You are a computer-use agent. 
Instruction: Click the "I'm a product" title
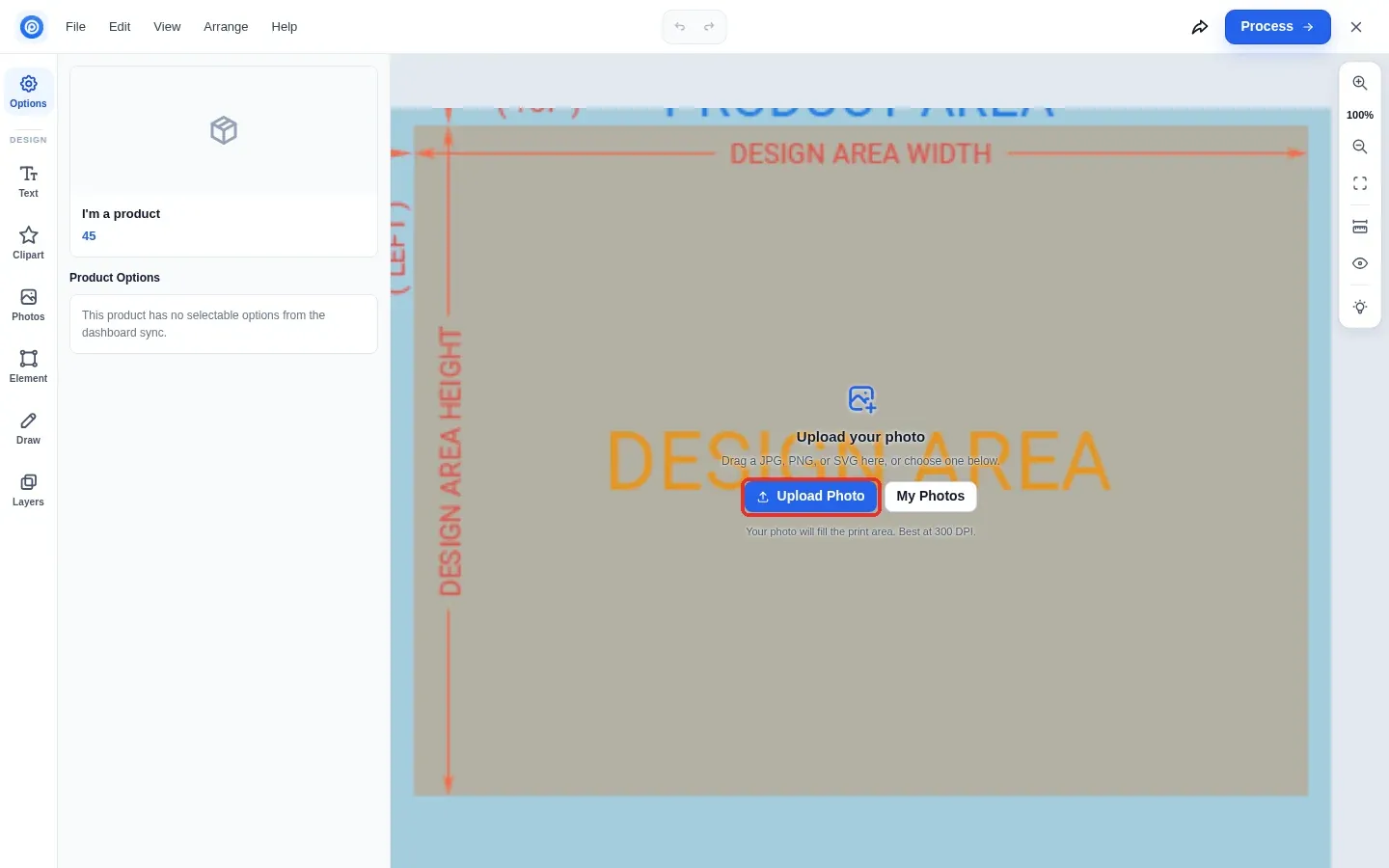122,214
